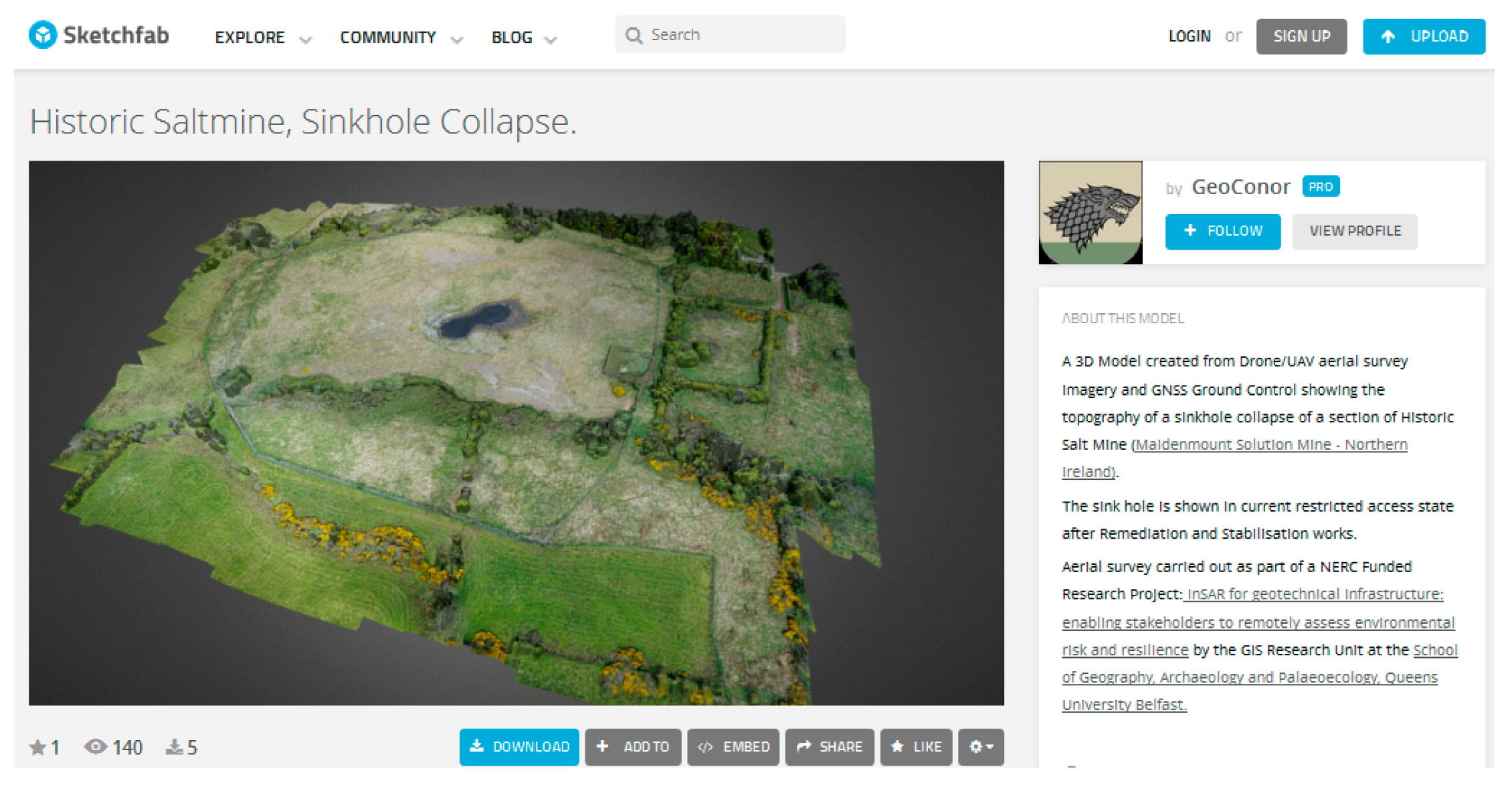The image size is (1512, 787).
Task: Click the Login menu item
Action: (x=1189, y=36)
